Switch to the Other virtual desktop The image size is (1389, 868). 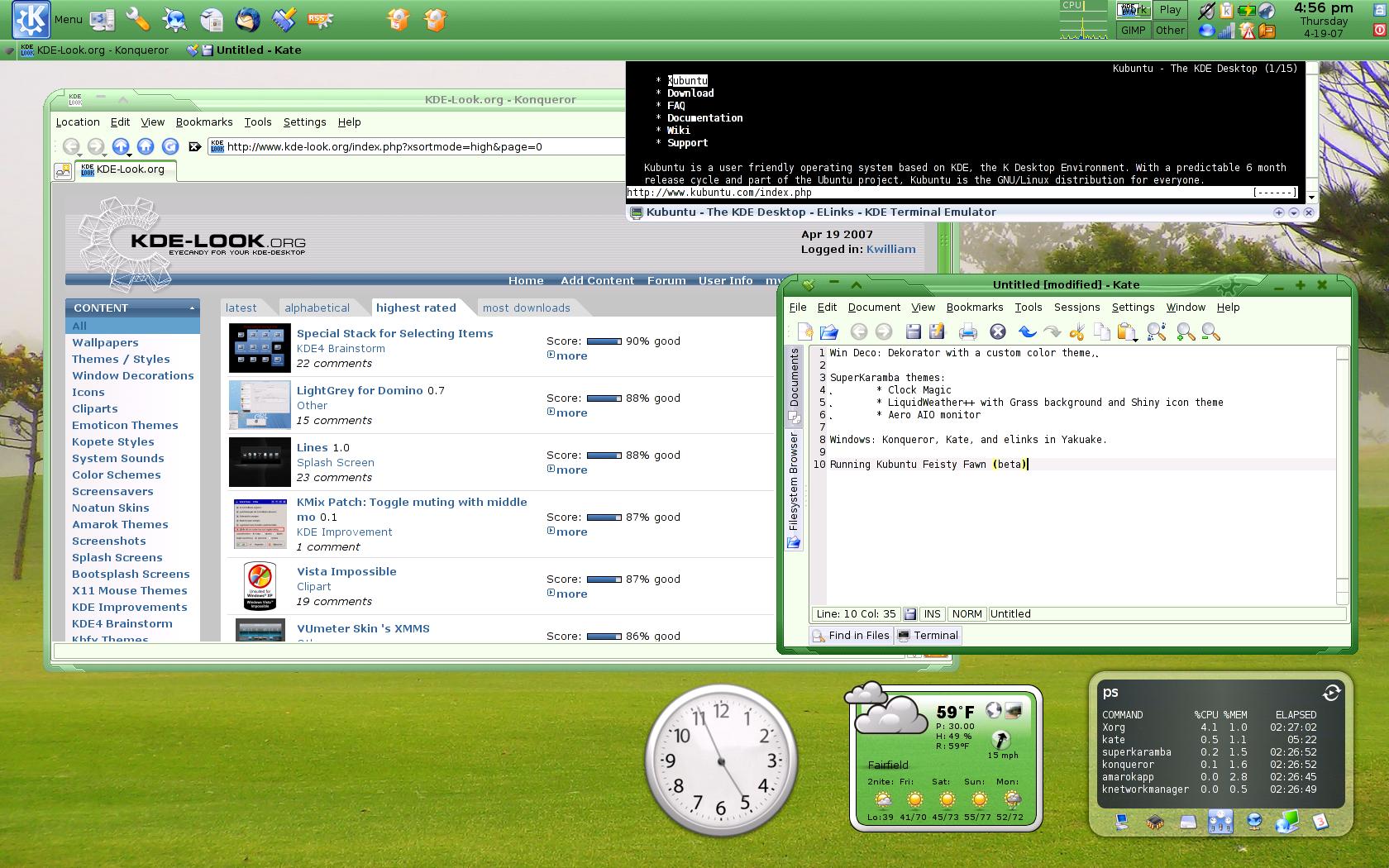1170,30
